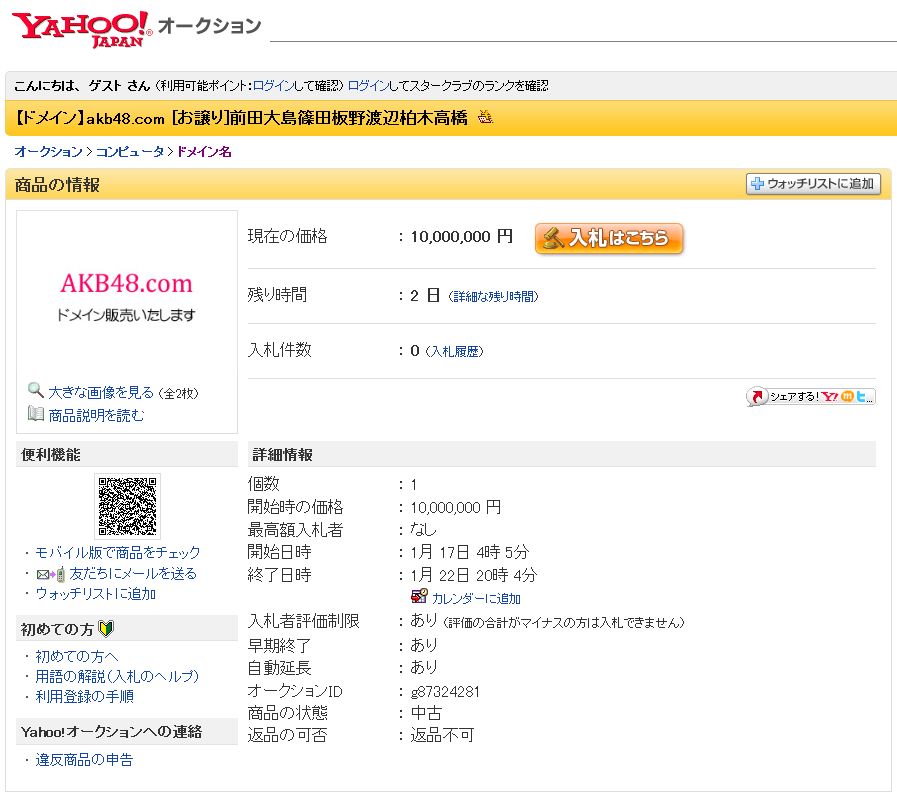
Task: Click the small icon after the auction title
Action: pos(485,117)
